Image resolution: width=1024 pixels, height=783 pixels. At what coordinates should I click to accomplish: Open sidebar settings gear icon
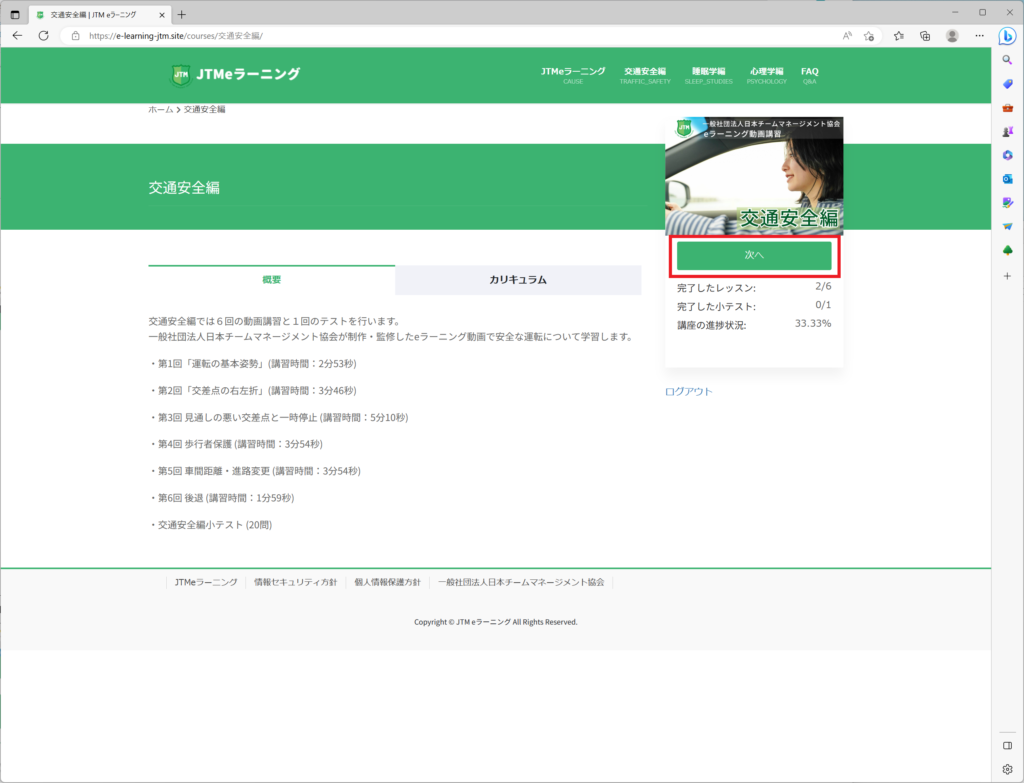tap(1007, 769)
